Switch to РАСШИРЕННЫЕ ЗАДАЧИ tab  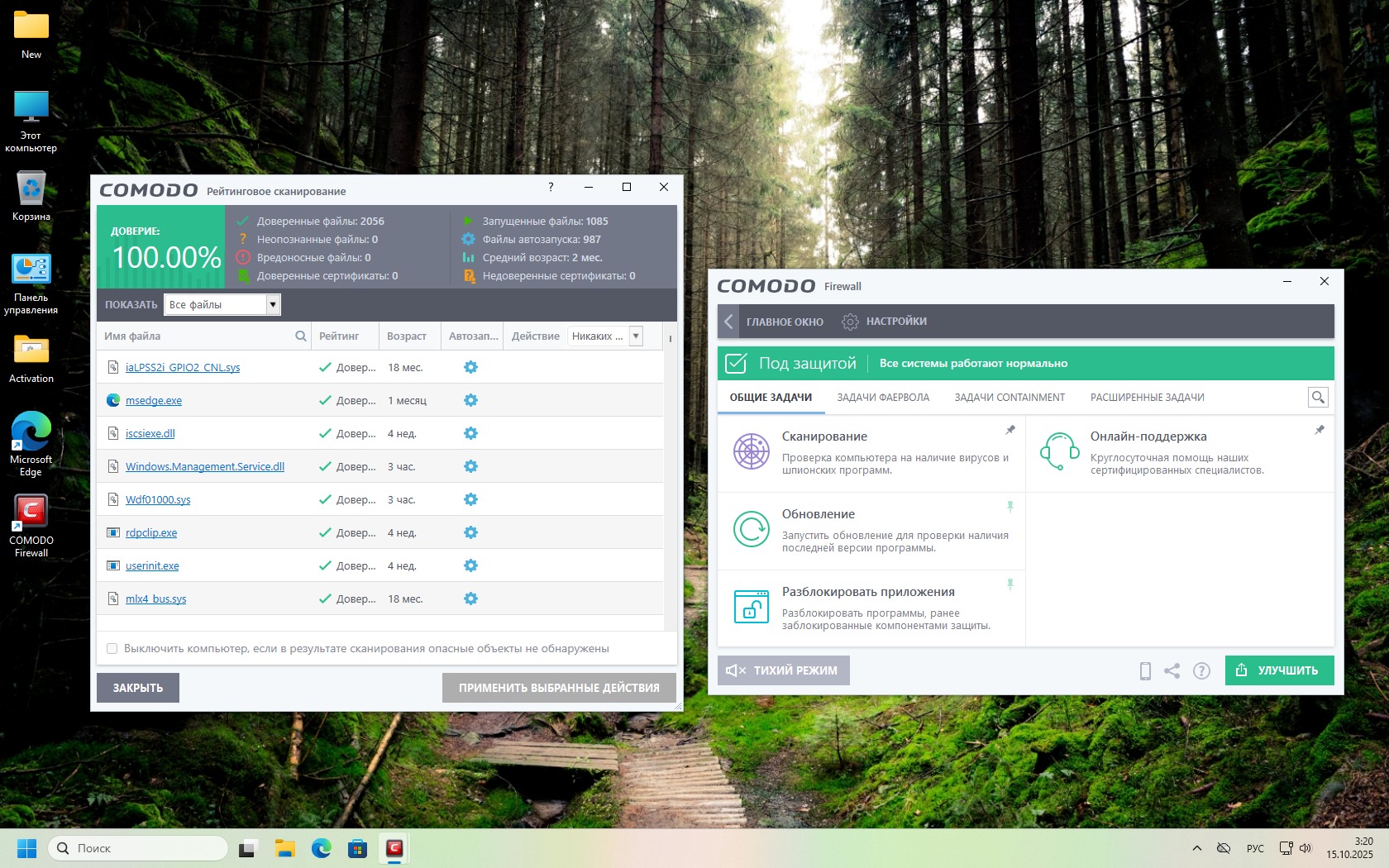coord(1147,398)
